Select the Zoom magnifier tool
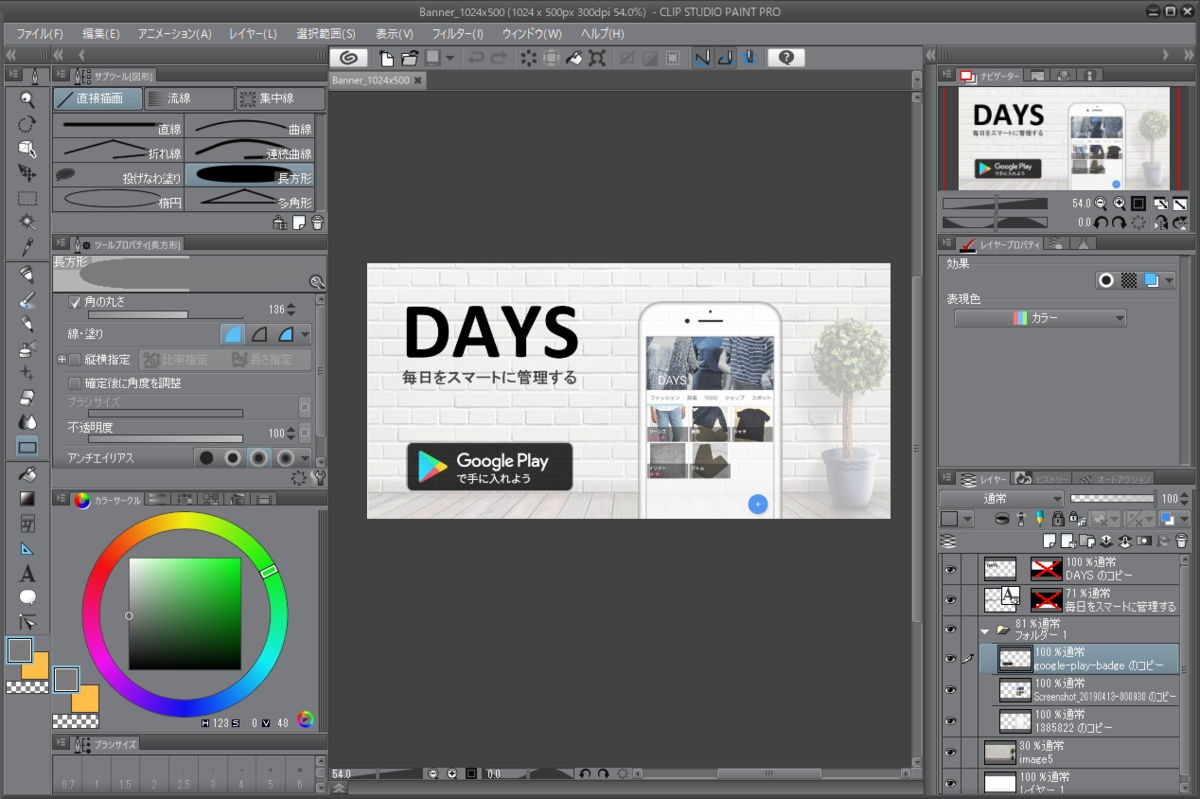 [x=27, y=100]
